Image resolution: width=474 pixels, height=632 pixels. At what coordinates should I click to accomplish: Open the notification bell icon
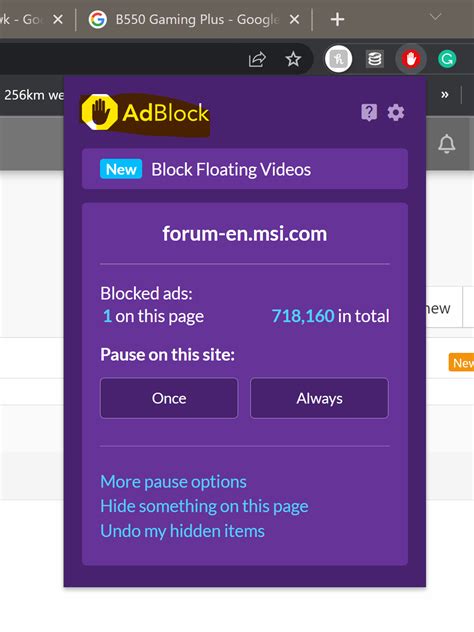[x=447, y=143]
